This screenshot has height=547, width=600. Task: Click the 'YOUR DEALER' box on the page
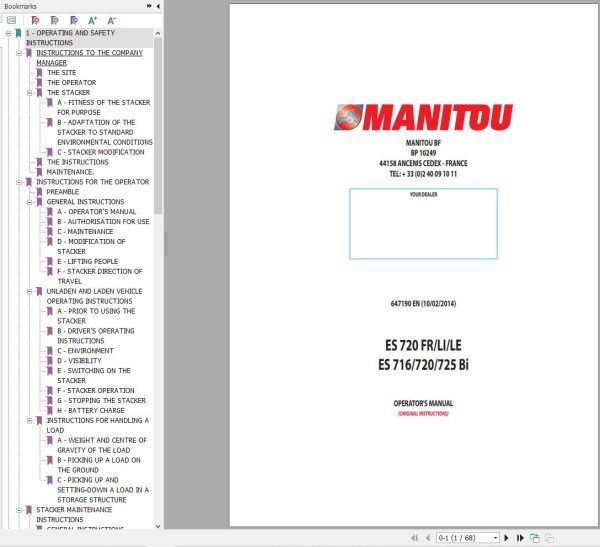[423, 224]
